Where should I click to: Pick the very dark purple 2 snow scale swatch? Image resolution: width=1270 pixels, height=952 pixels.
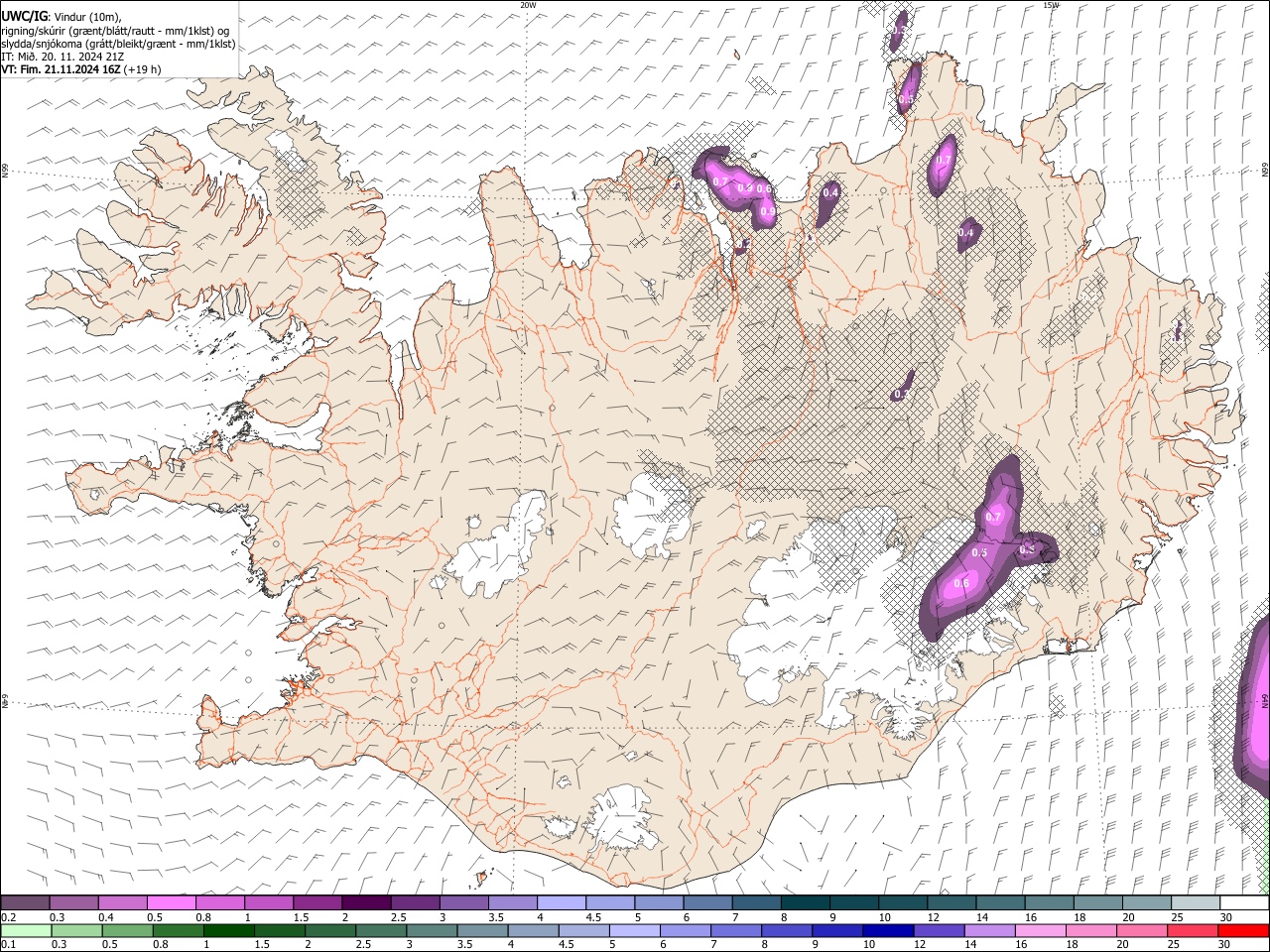pyautogui.click(x=366, y=902)
